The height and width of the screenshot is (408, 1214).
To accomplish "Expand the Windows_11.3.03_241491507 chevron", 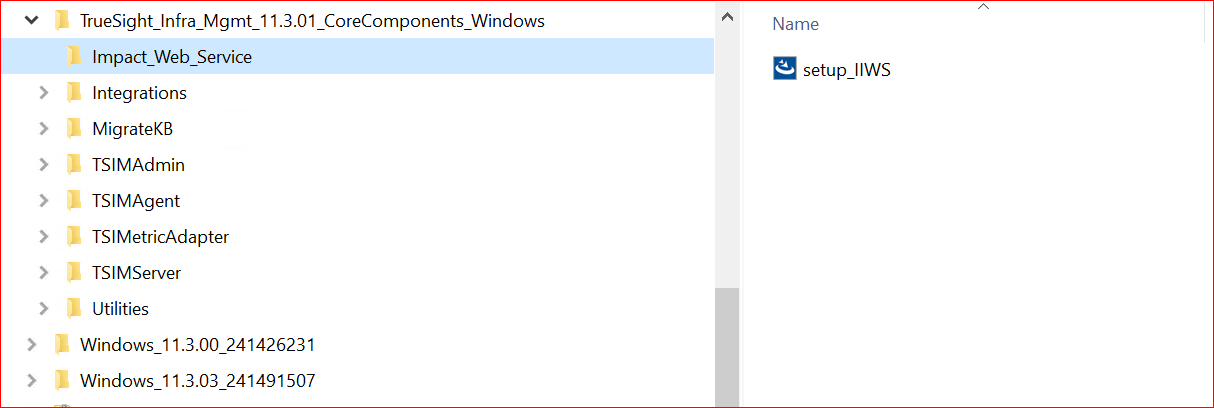I will coord(32,381).
